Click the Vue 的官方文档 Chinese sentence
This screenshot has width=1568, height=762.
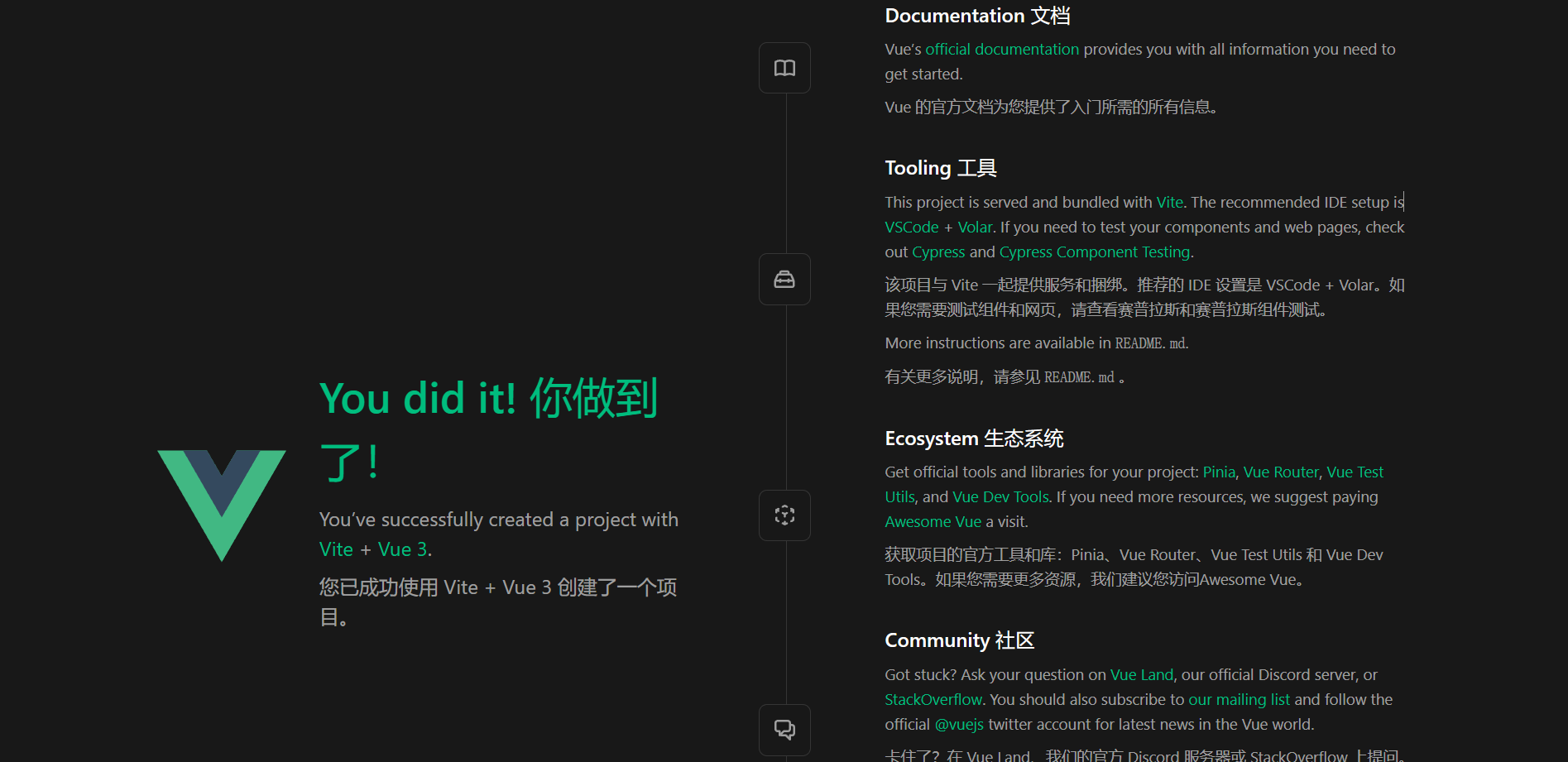1051,108
